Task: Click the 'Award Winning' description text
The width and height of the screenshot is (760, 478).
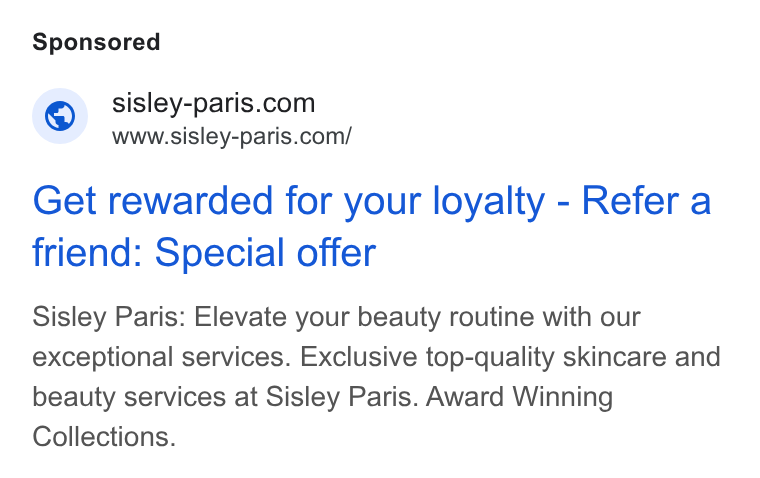Action: 520,397
